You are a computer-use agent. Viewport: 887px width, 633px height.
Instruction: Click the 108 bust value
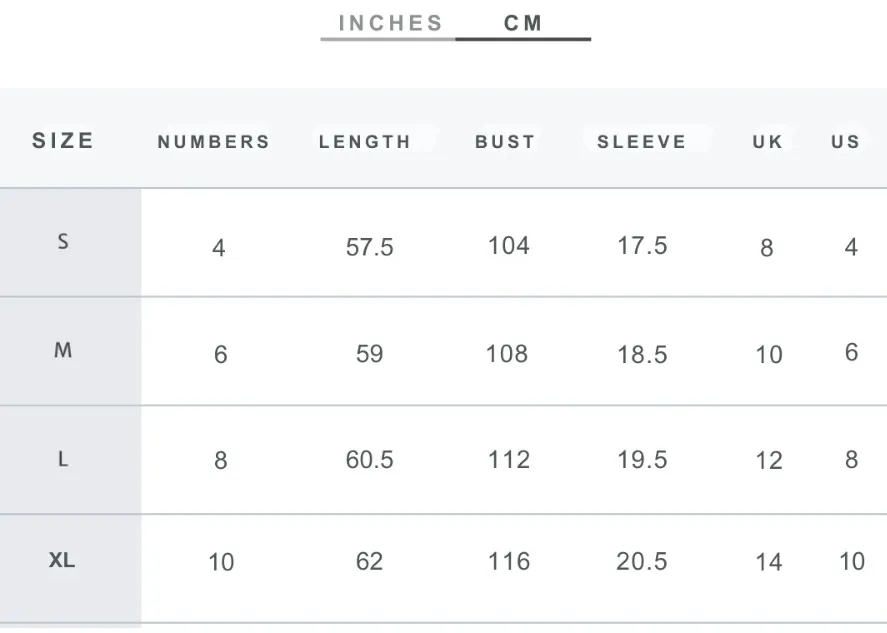pos(507,354)
